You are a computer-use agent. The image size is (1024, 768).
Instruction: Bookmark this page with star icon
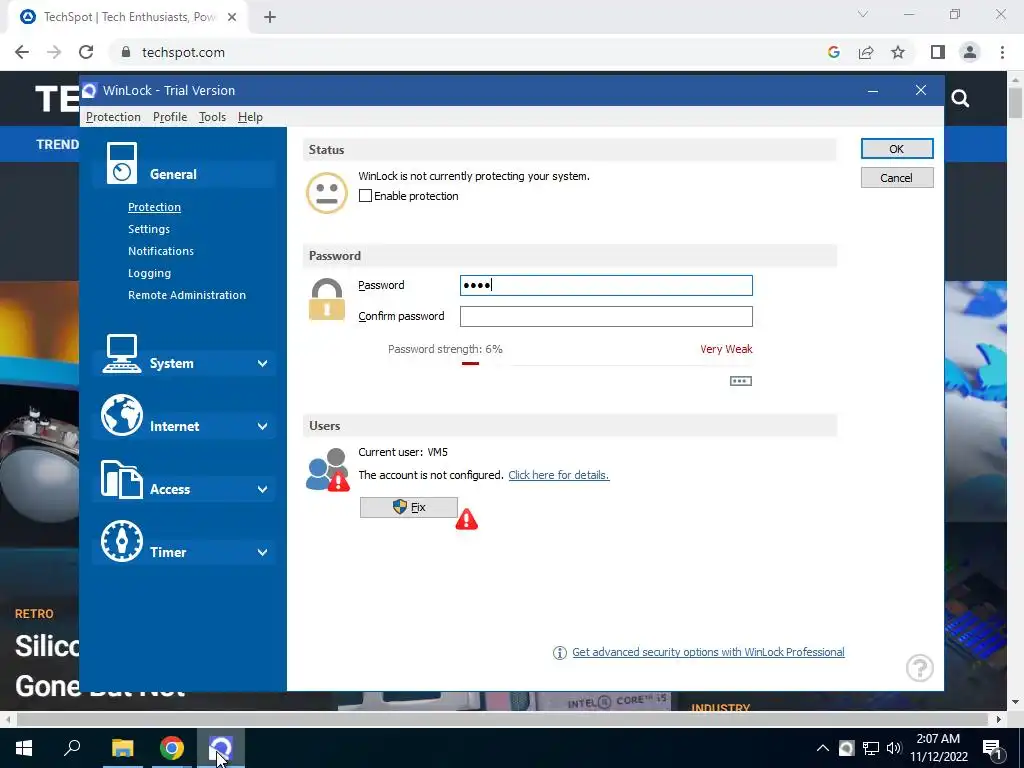pos(898,52)
